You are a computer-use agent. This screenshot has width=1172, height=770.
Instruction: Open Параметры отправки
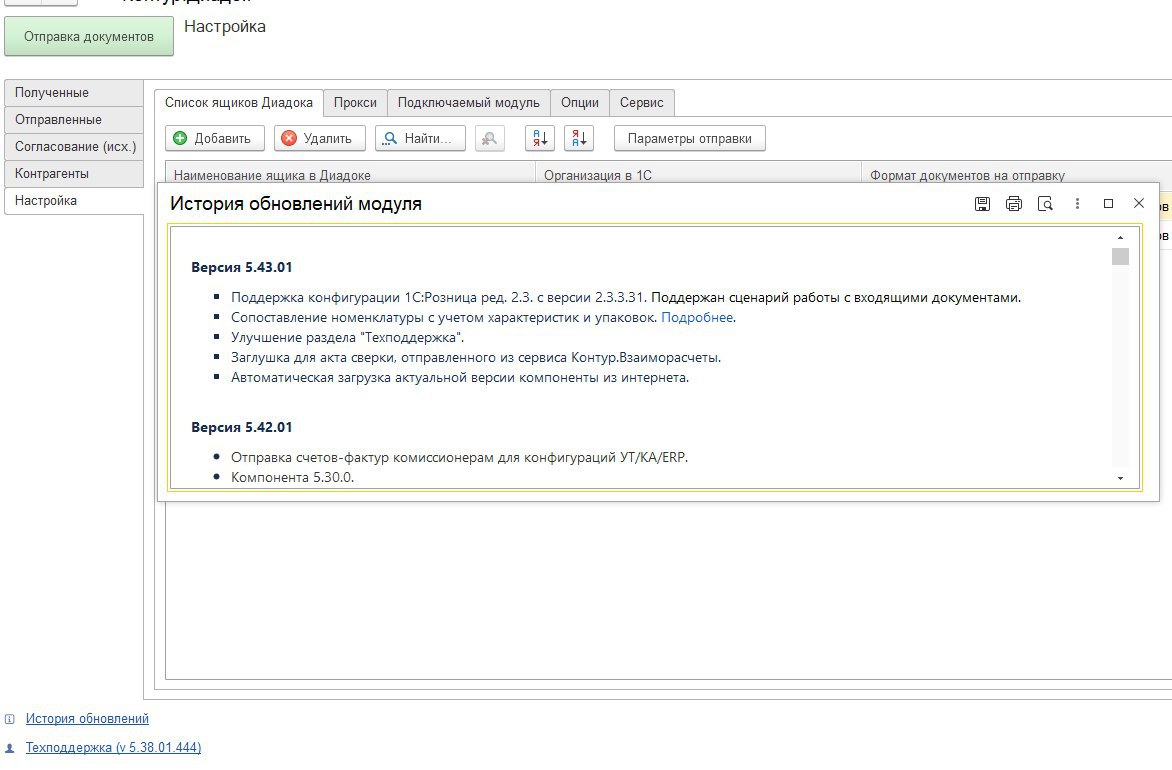pyautogui.click(x=689, y=138)
